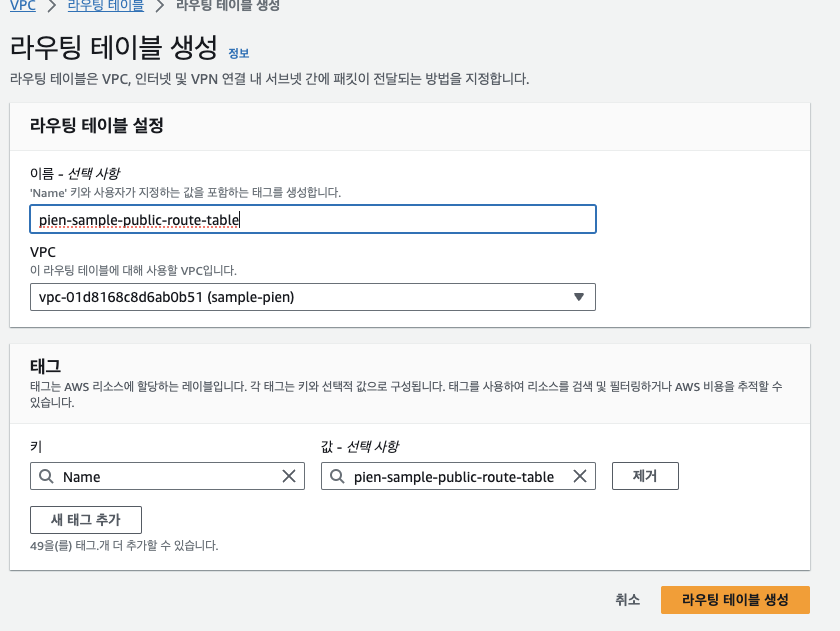Open the VPC dropdown arrow

pyautogui.click(x=579, y=297)
